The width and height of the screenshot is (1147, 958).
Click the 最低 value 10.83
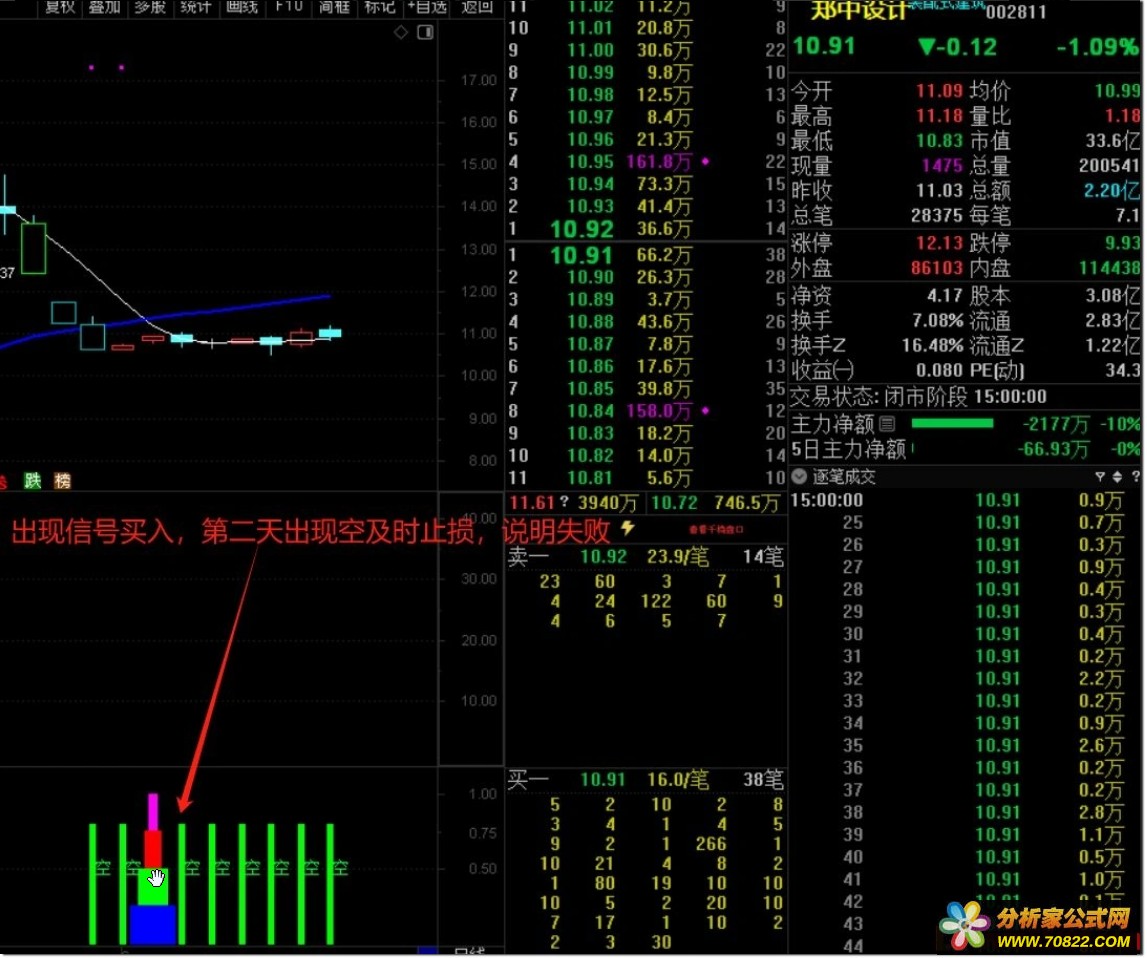click(939, 140)
